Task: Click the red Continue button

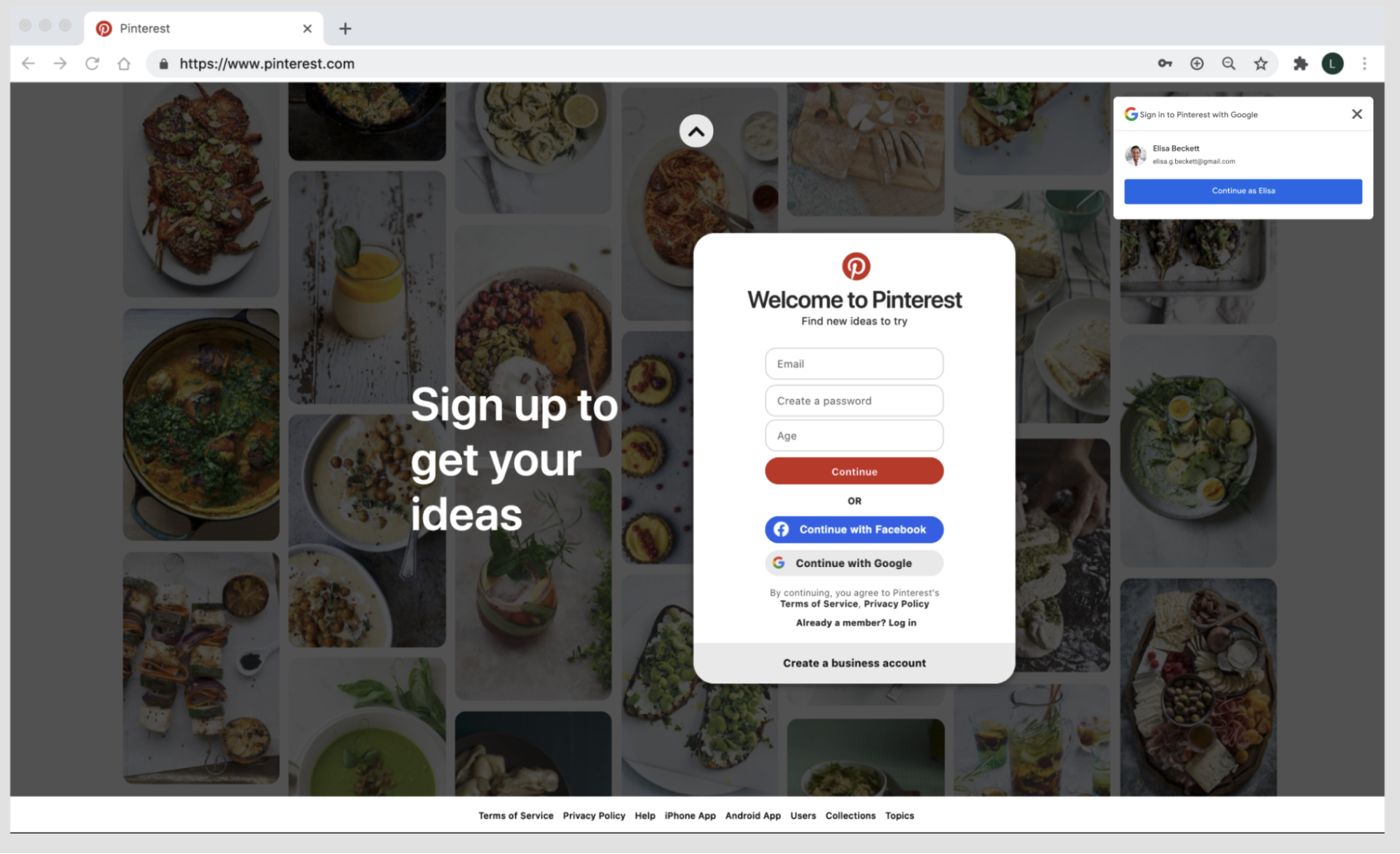Action: point(853,471)
